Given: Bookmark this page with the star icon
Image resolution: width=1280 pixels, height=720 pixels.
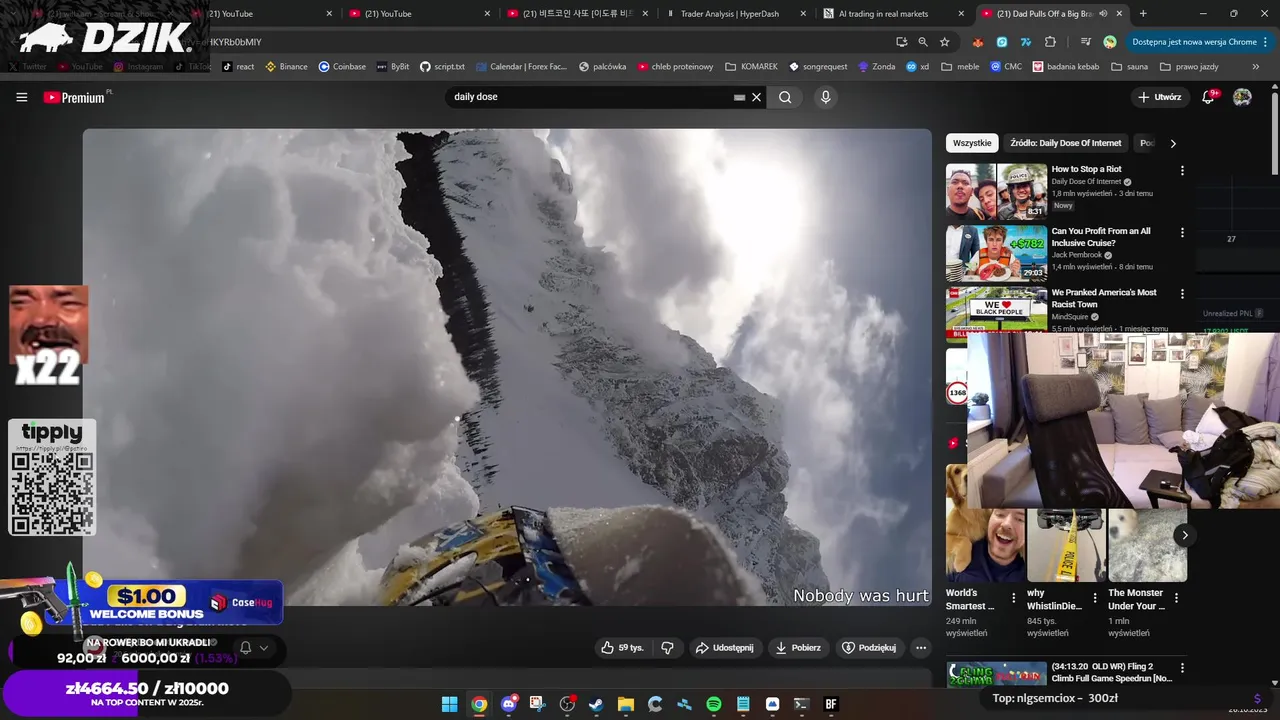Looking at the screenshot, I should [x=944, y=42].
